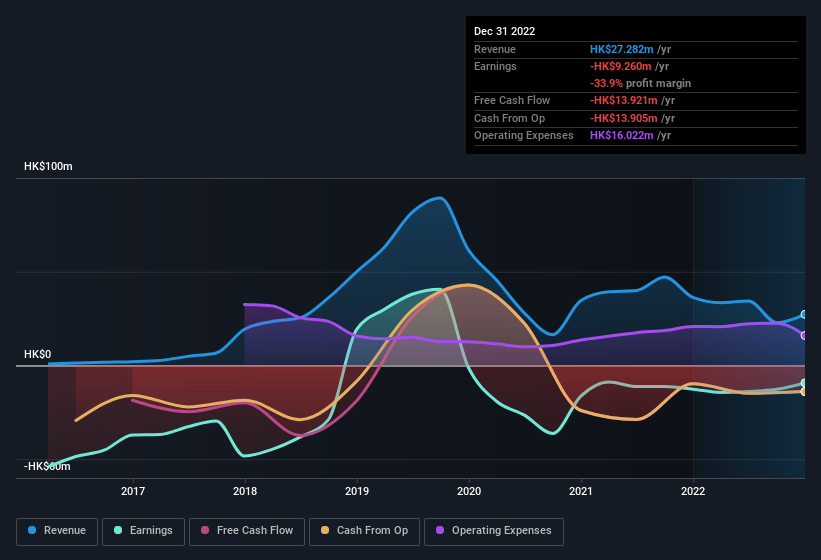Click the -HK$13.905m cash from op value
The width and height of the screenshot is (821, 560).
(x=624, y=118)
